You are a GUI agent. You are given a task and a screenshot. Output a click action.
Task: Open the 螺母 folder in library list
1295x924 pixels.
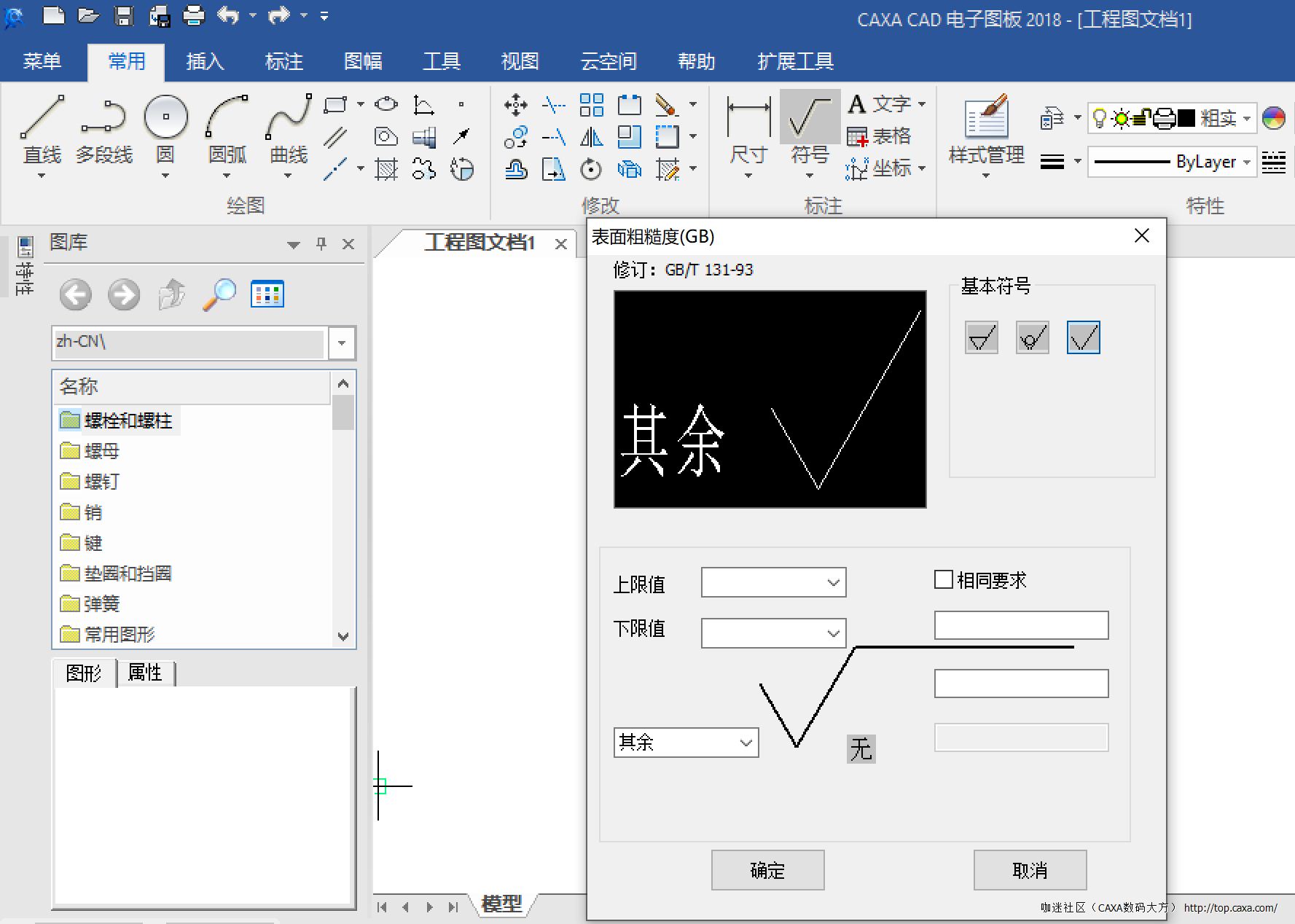click(x=101, y=451)
